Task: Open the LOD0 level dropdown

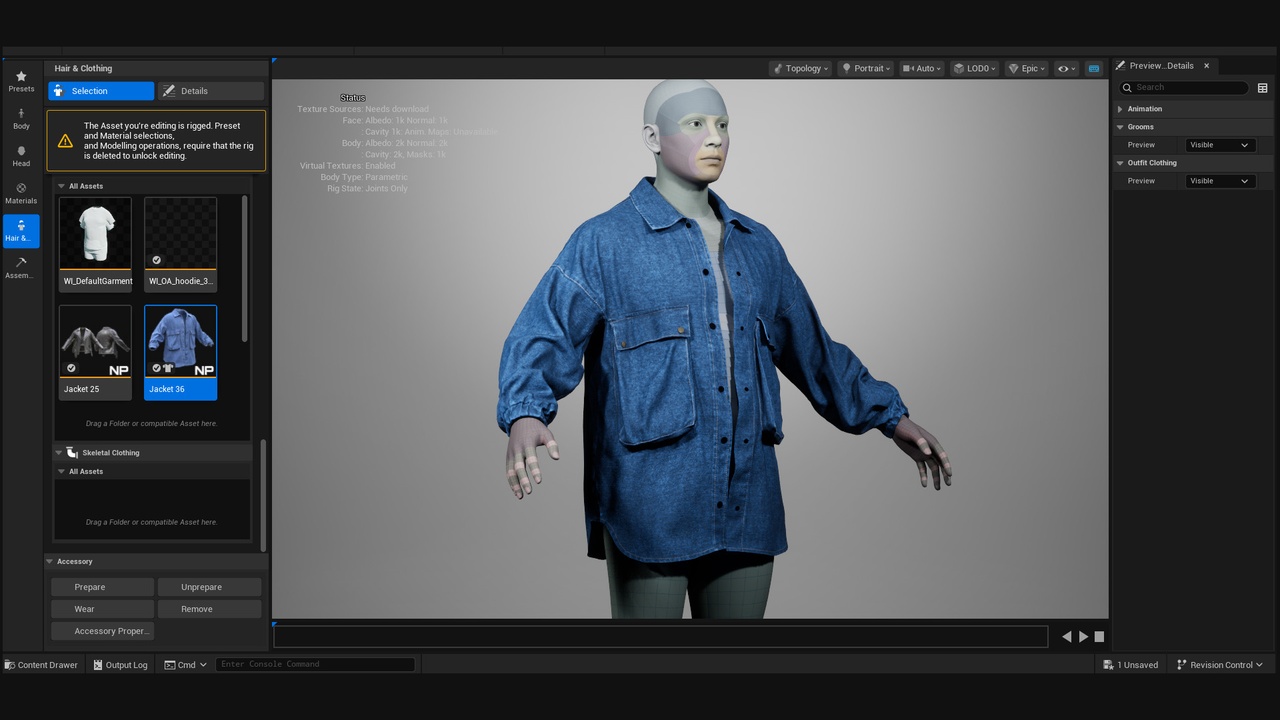Action: tap(974, 68)
